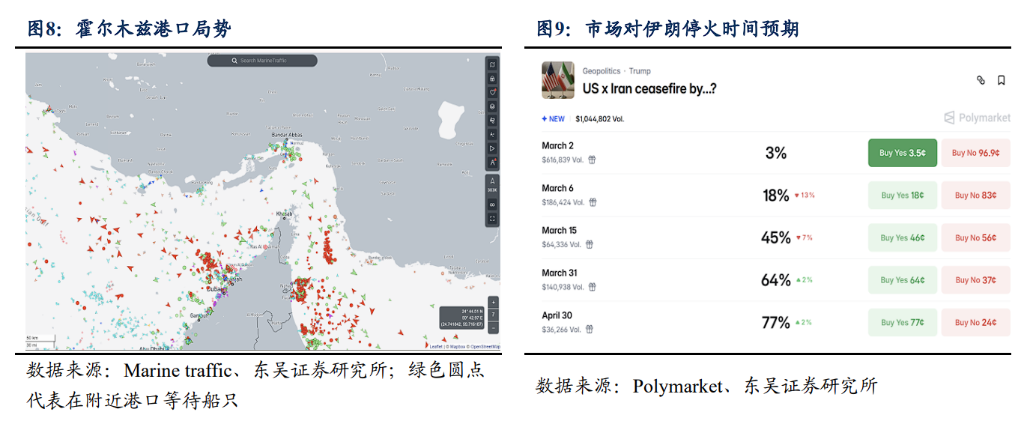Click the gift icon beside March 15 volume
This screenshot has height=423, width=1024.
588,244
